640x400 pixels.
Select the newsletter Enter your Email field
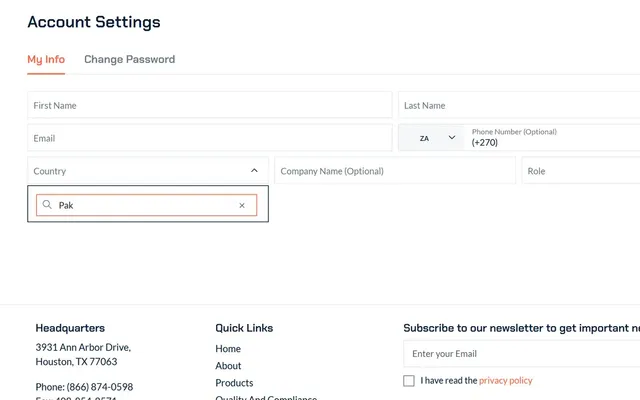pyautogui.click(x=522, y=353)
